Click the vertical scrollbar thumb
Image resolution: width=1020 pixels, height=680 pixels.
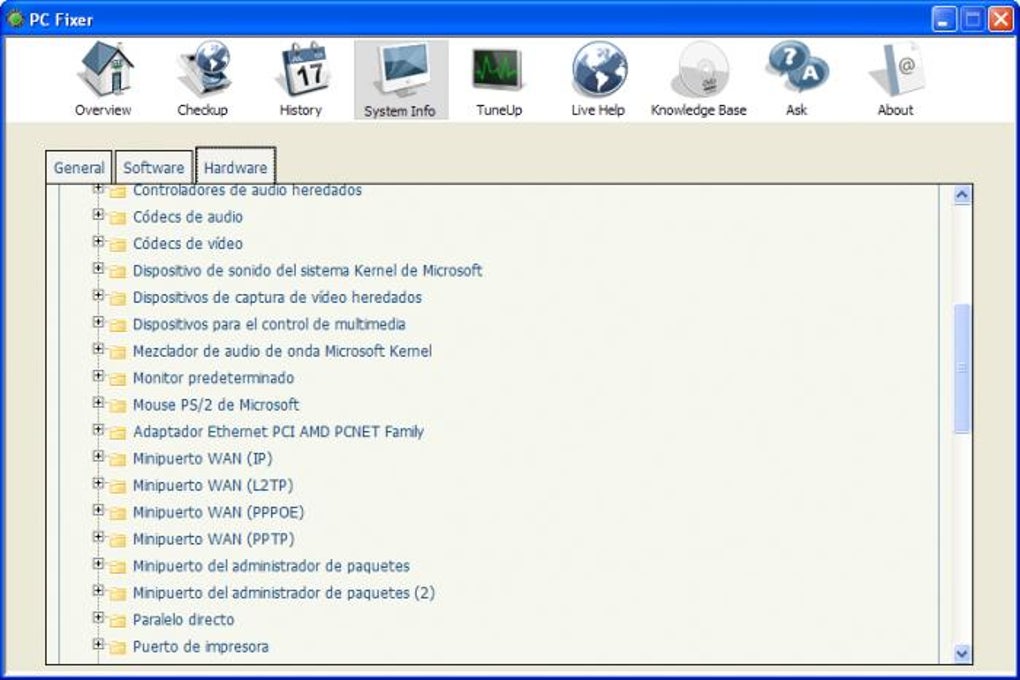point(962,368)
